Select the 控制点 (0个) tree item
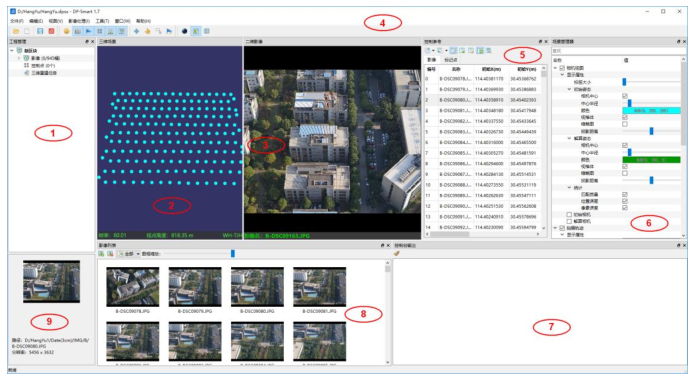The width and height of the screenshot is (695, 382). point(43,65)
